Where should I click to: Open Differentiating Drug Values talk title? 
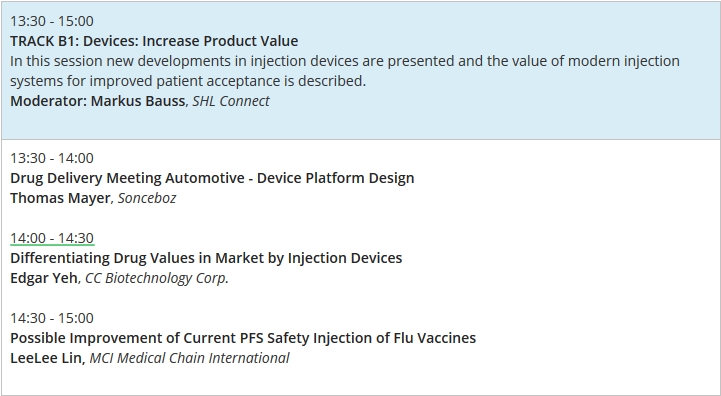click(206, 258)
